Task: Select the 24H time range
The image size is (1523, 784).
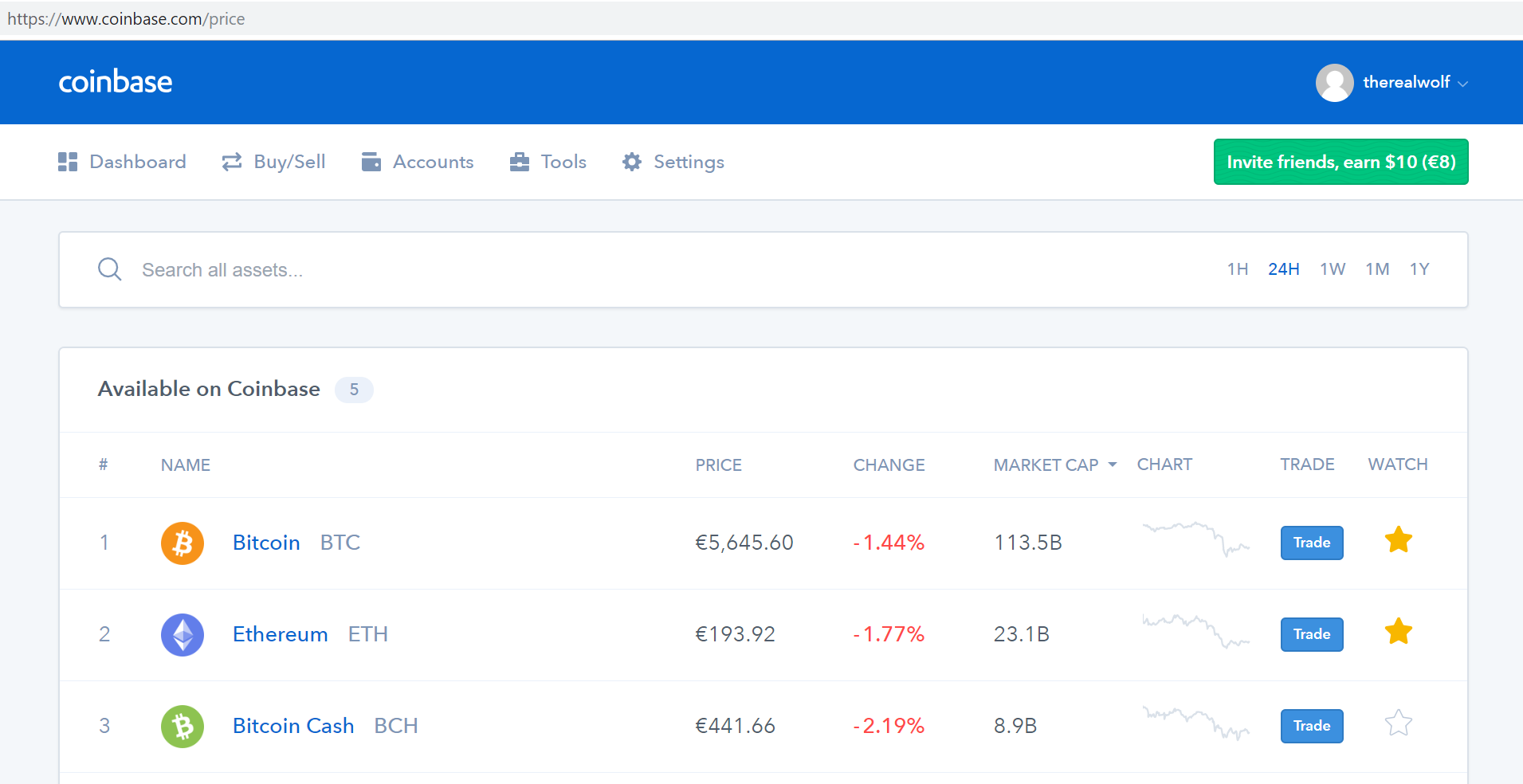Action: tap(1284, 269)
